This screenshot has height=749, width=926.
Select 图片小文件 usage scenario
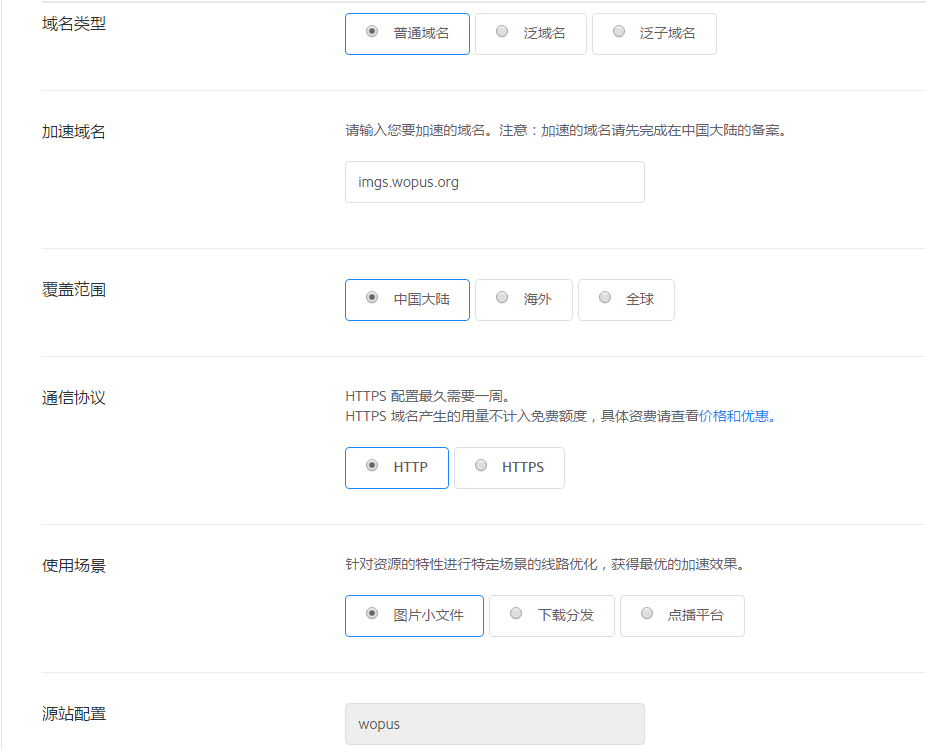point(414,615)
